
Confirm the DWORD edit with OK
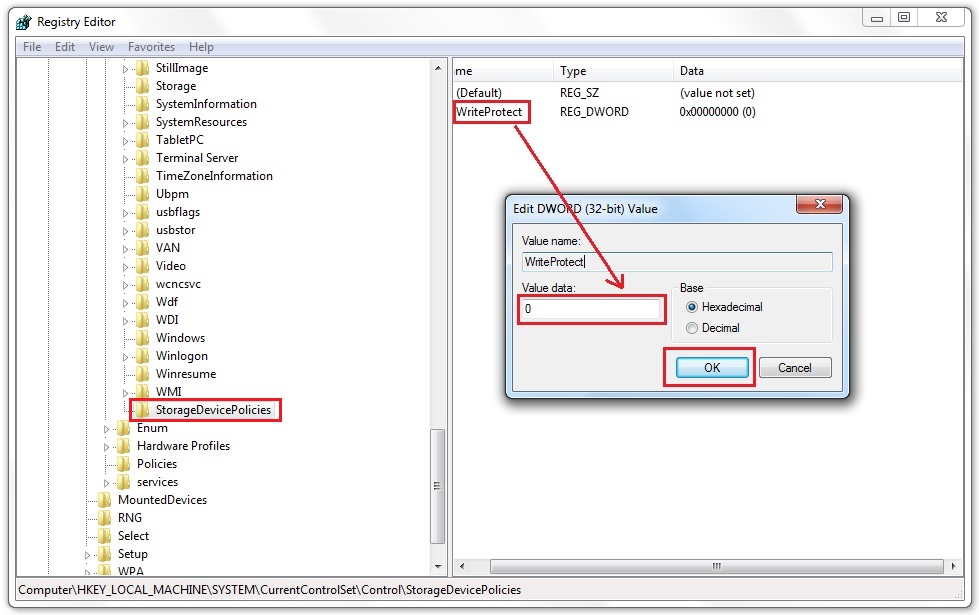coord(712,368)
